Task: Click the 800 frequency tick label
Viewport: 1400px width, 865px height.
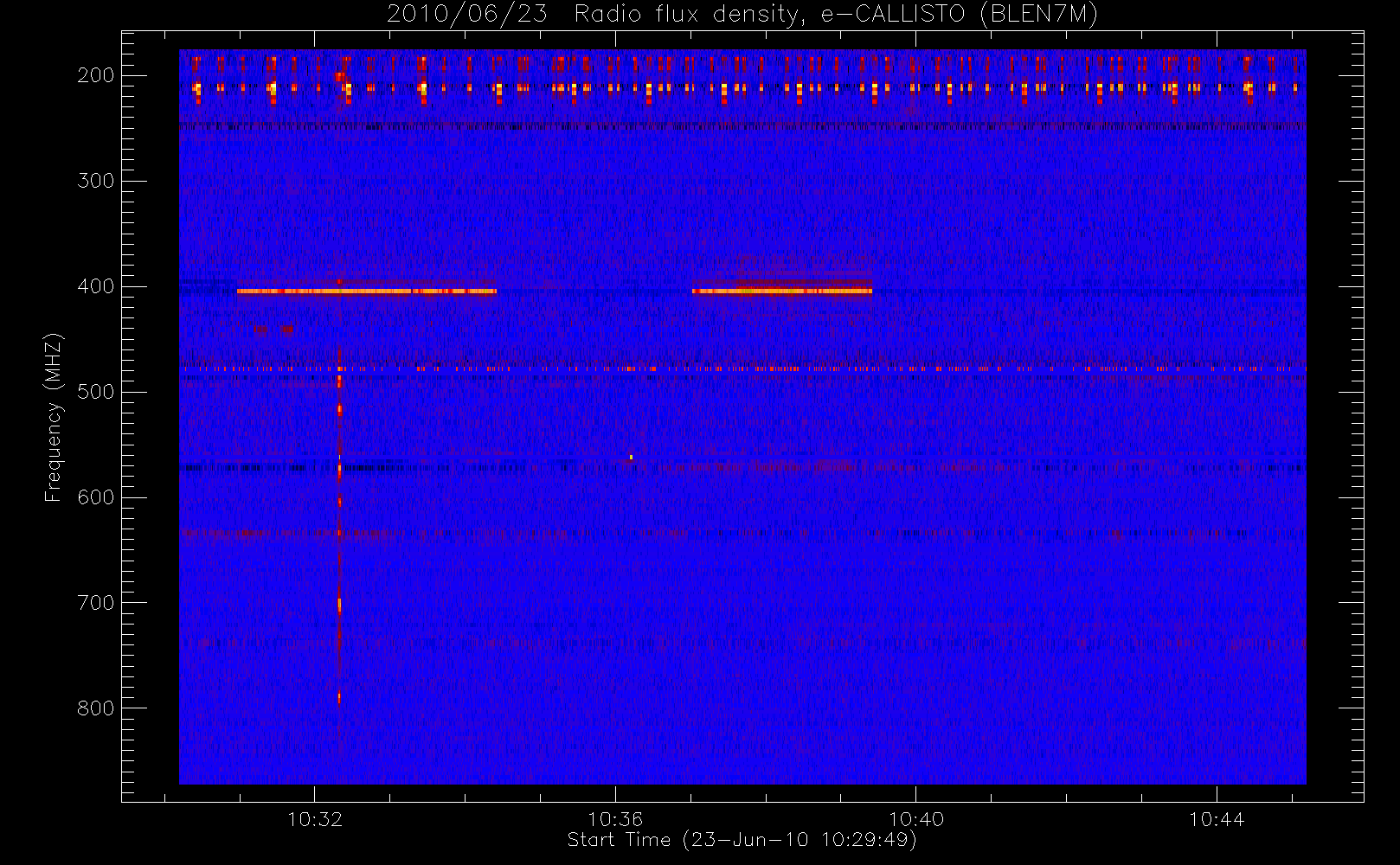Action: pyautogui.click(x=96, y=708)
